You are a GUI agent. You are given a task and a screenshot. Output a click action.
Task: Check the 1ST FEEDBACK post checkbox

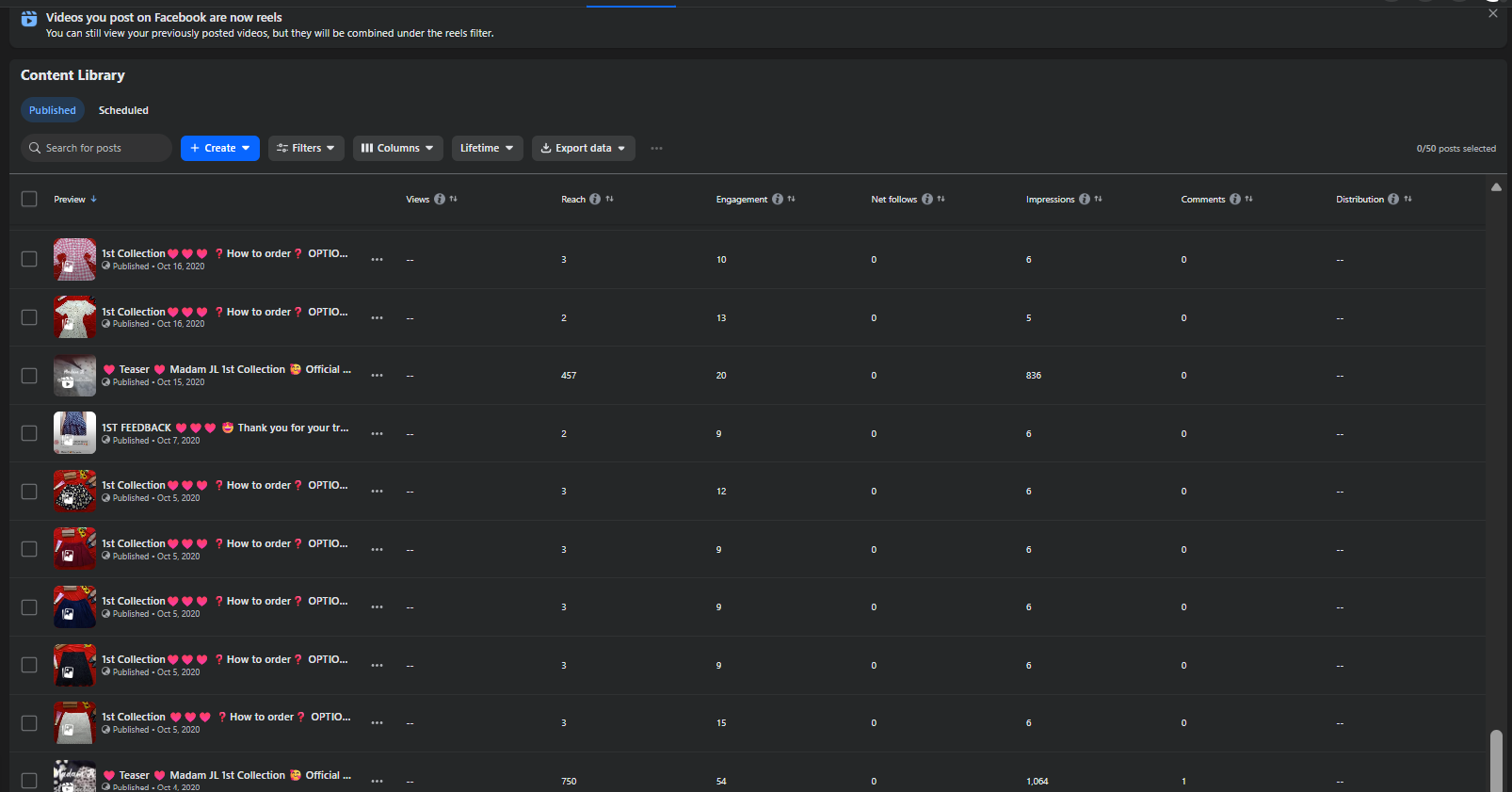point(29,433)
